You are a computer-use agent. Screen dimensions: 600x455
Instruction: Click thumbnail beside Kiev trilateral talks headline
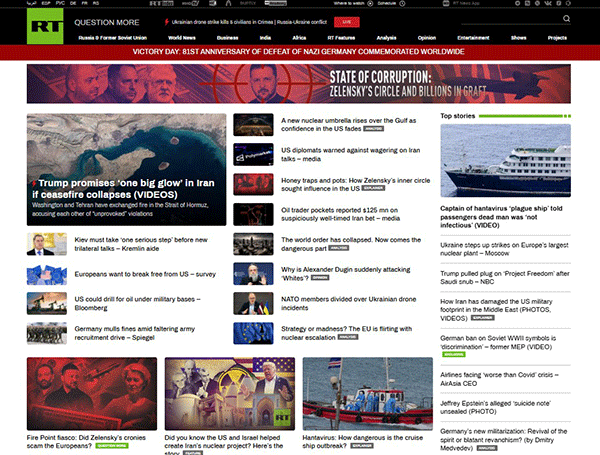pos(47,244)
